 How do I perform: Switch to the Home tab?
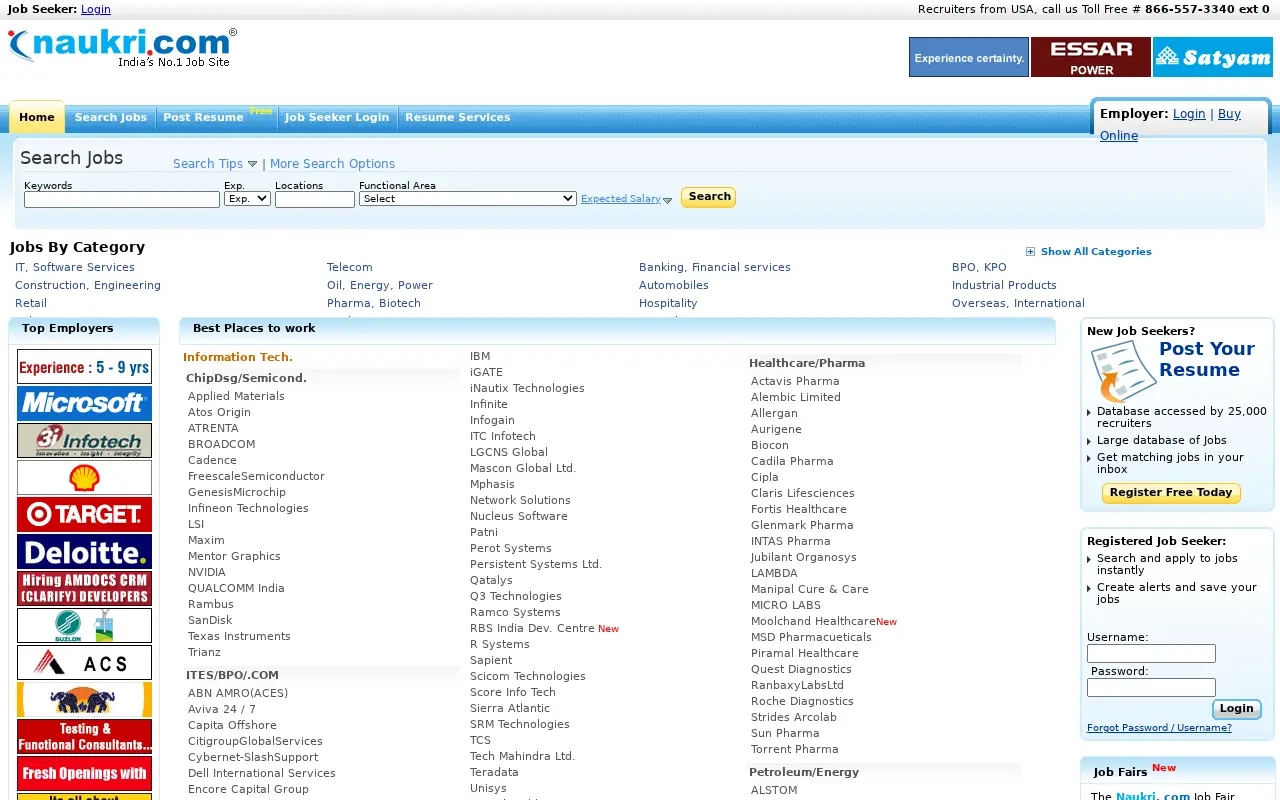pyautogui.click(x=37, y=117)
